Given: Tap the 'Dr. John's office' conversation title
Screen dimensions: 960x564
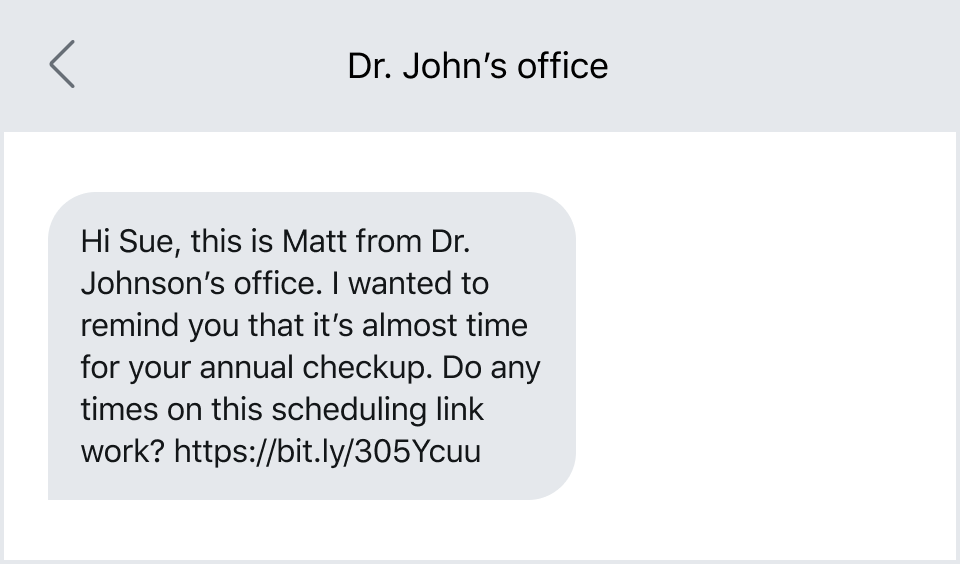Looking at the screenshot, I should point(478,66).
